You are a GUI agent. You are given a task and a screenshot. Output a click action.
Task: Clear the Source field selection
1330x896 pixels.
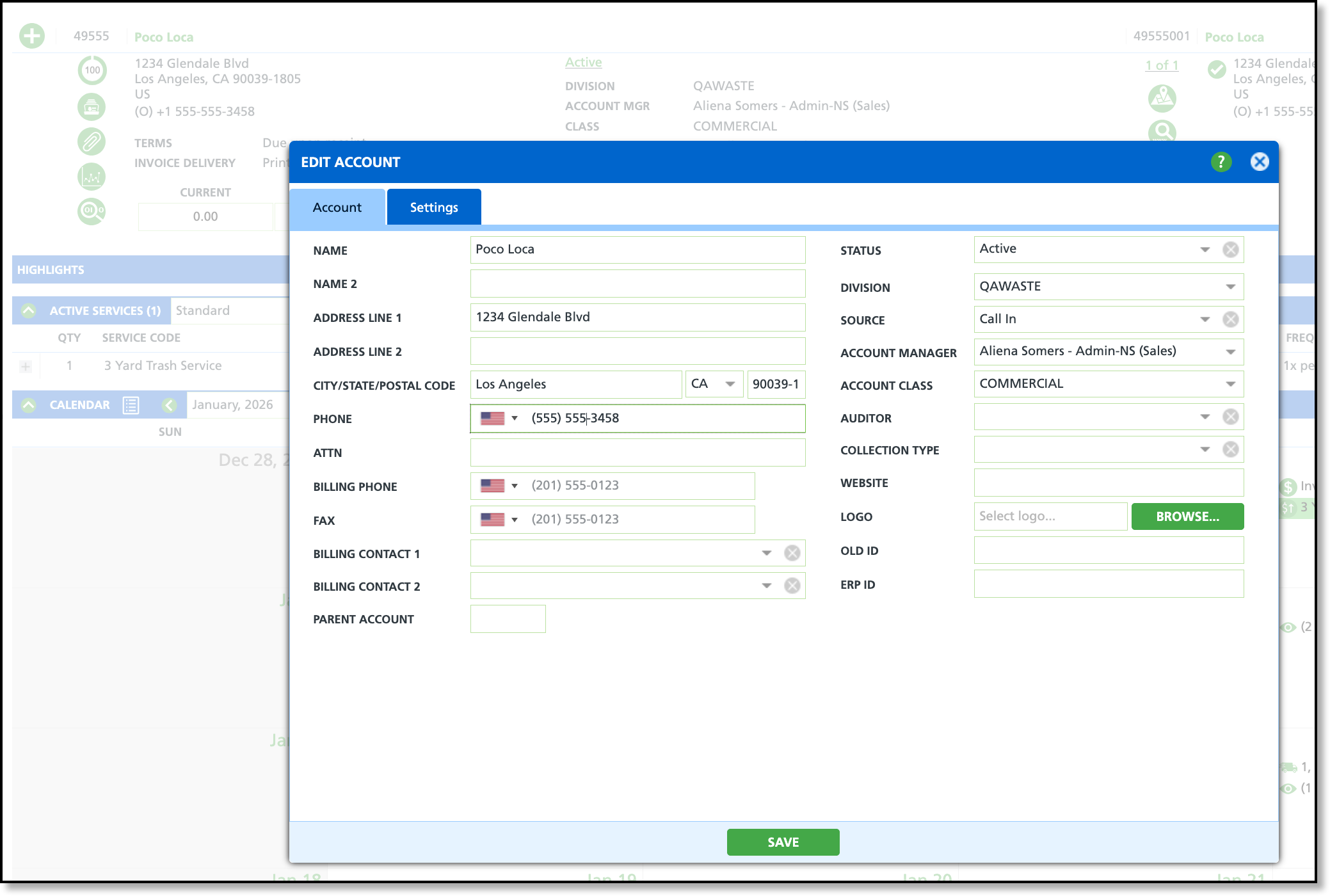point(1230,319)
